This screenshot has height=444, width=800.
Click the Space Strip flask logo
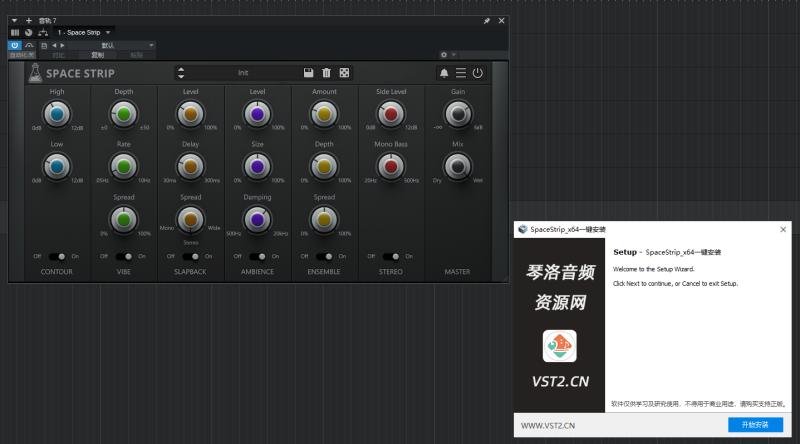[35, 73]
